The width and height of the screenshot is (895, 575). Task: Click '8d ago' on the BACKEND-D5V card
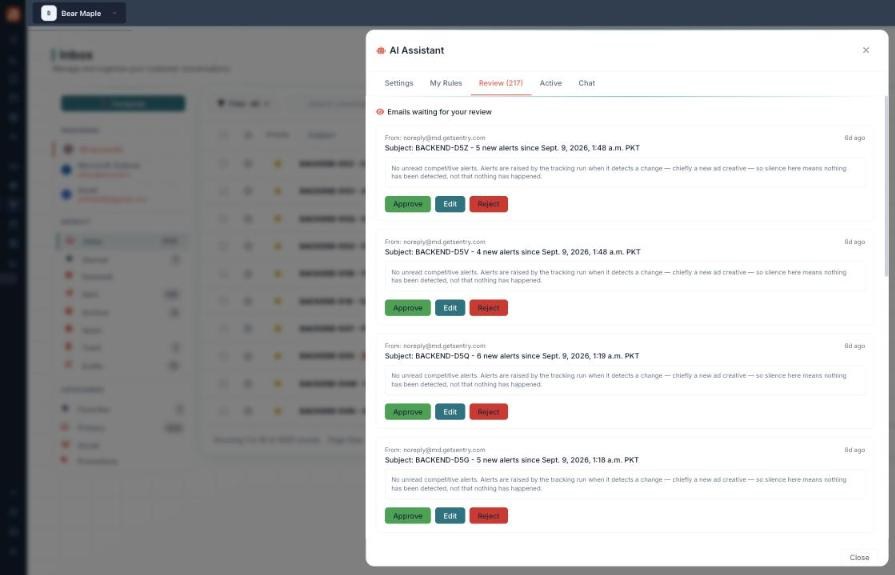point(854,242)
